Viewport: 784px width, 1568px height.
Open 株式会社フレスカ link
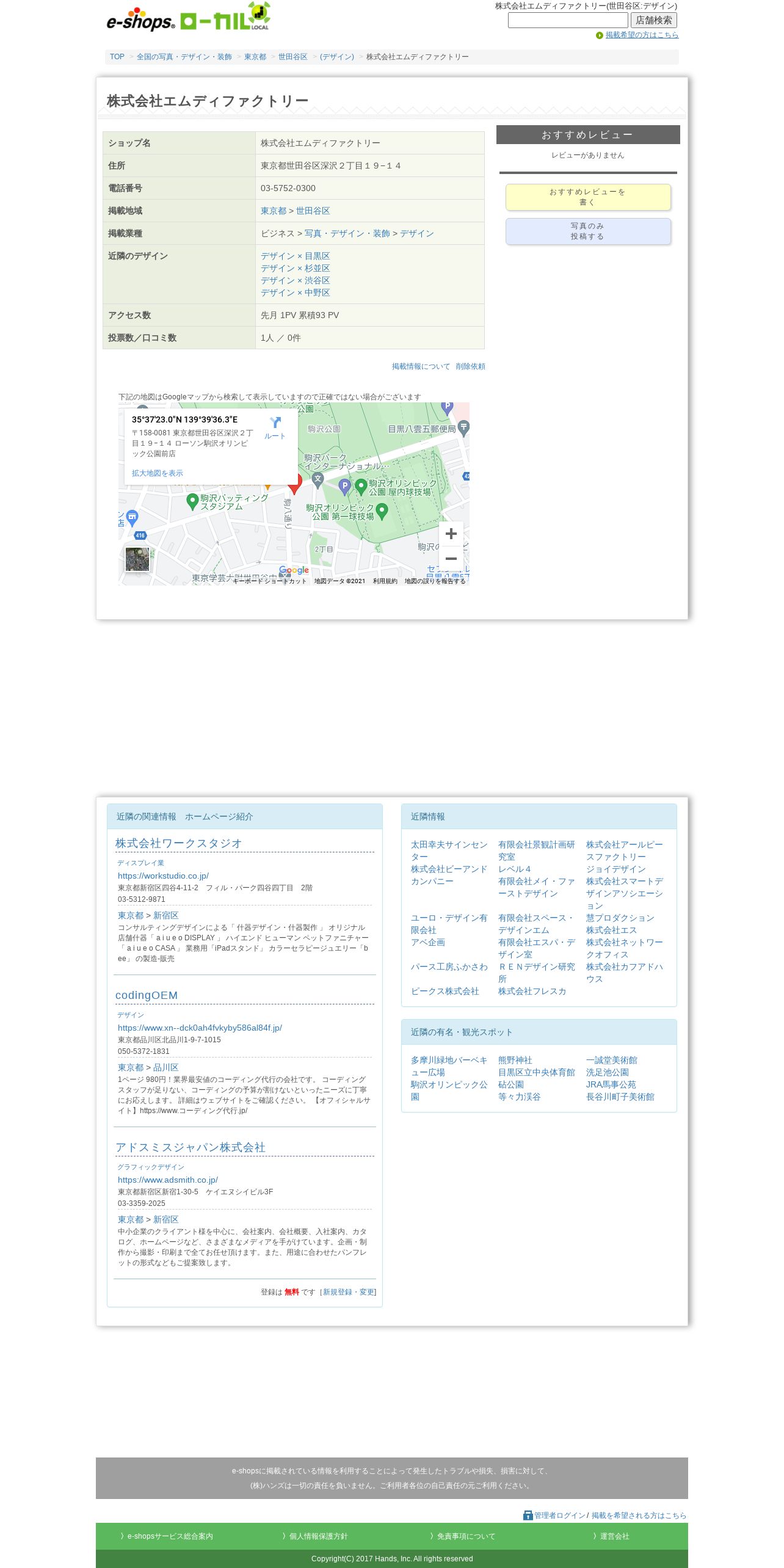coord(532,991)
